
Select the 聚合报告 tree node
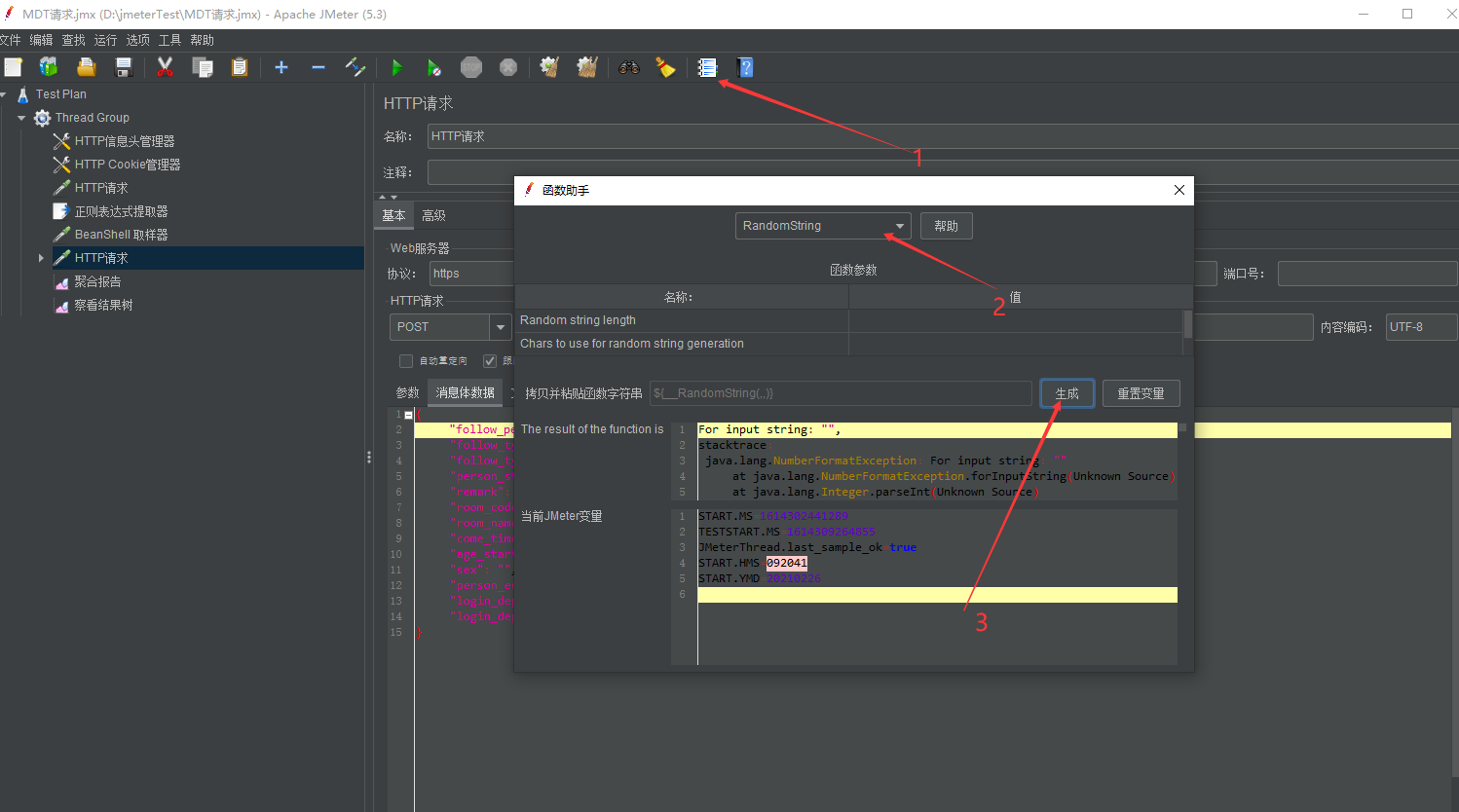coord(97,281)
